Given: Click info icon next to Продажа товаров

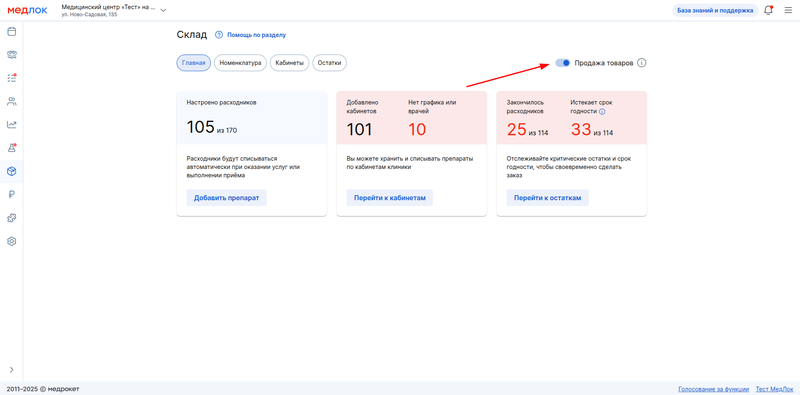Looking at the screenshot, I should click(x=642, y=63).
